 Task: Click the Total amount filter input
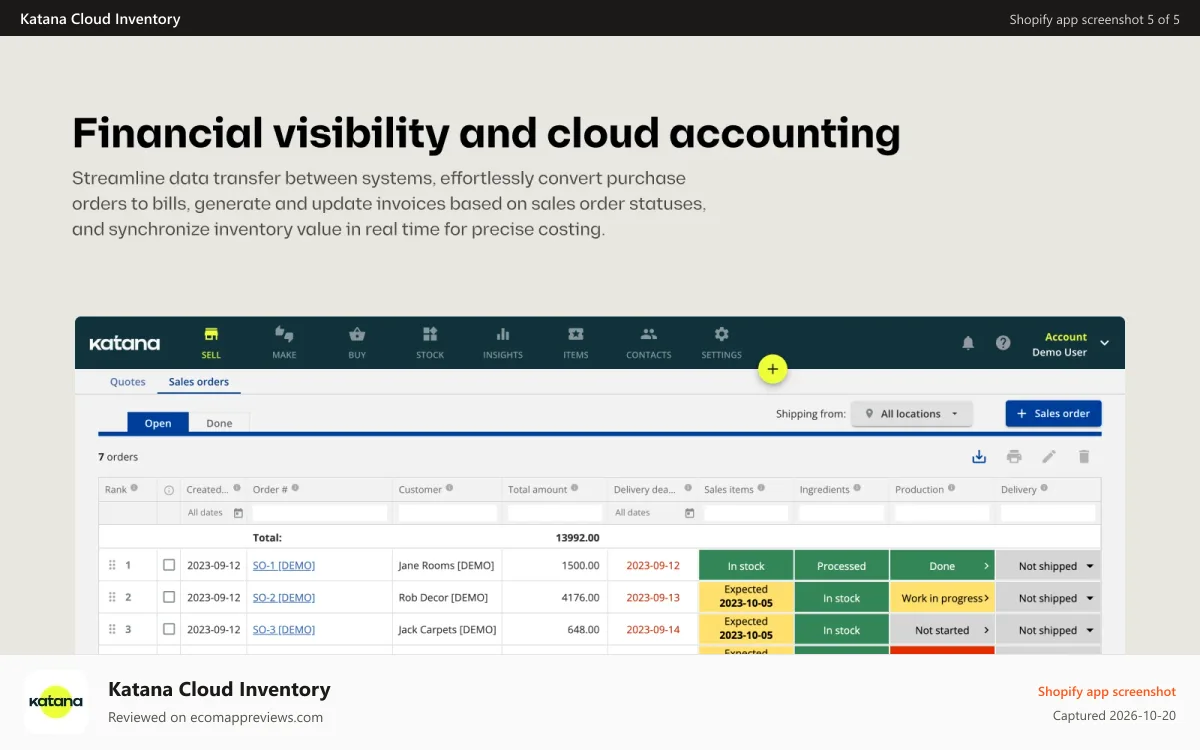coord(555,513)
